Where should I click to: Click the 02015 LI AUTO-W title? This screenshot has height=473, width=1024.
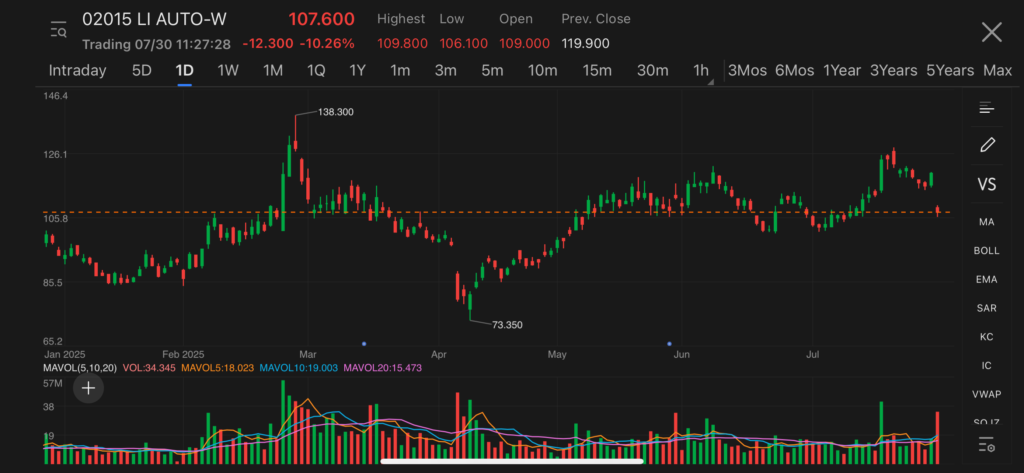(154, 20)
